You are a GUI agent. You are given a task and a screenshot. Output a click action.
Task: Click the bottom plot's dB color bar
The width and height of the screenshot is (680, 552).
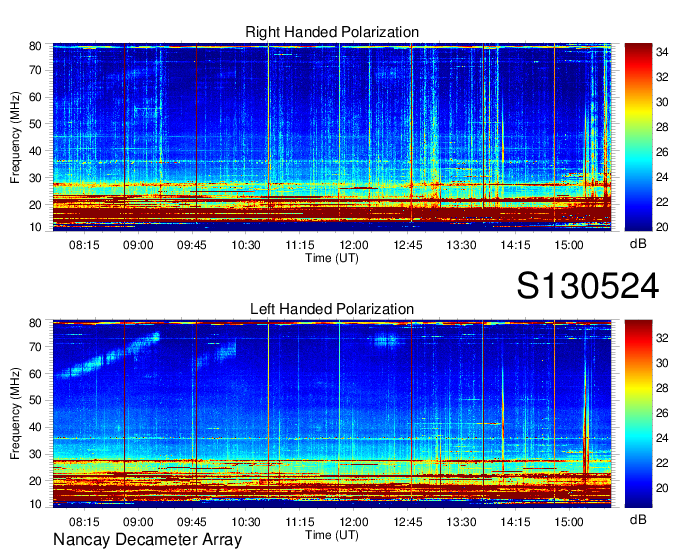[638, 414]
